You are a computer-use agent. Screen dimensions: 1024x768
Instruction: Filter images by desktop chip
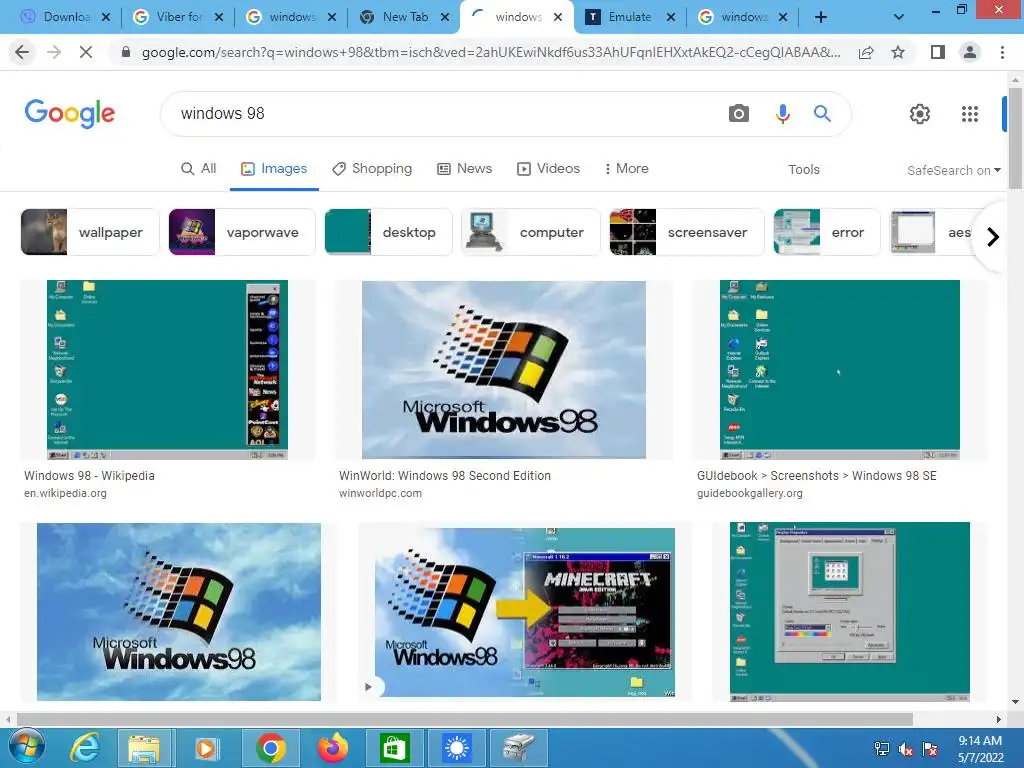click(x=388, y=232)
